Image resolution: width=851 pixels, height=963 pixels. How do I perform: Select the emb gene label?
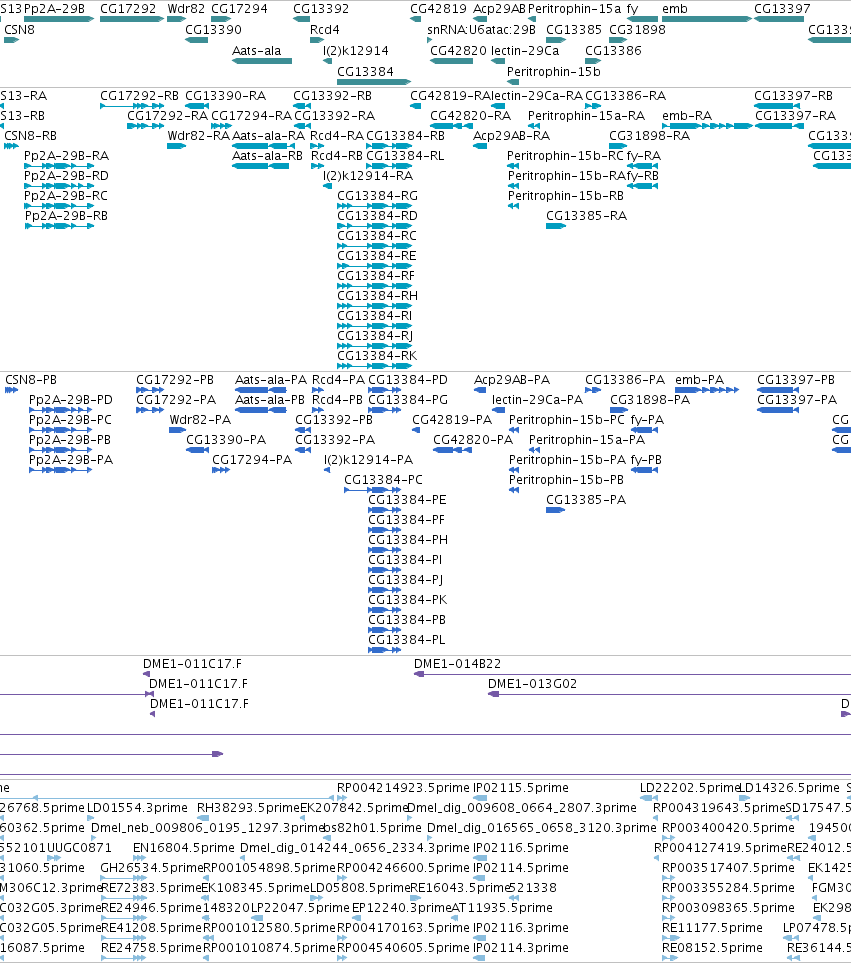674,9
